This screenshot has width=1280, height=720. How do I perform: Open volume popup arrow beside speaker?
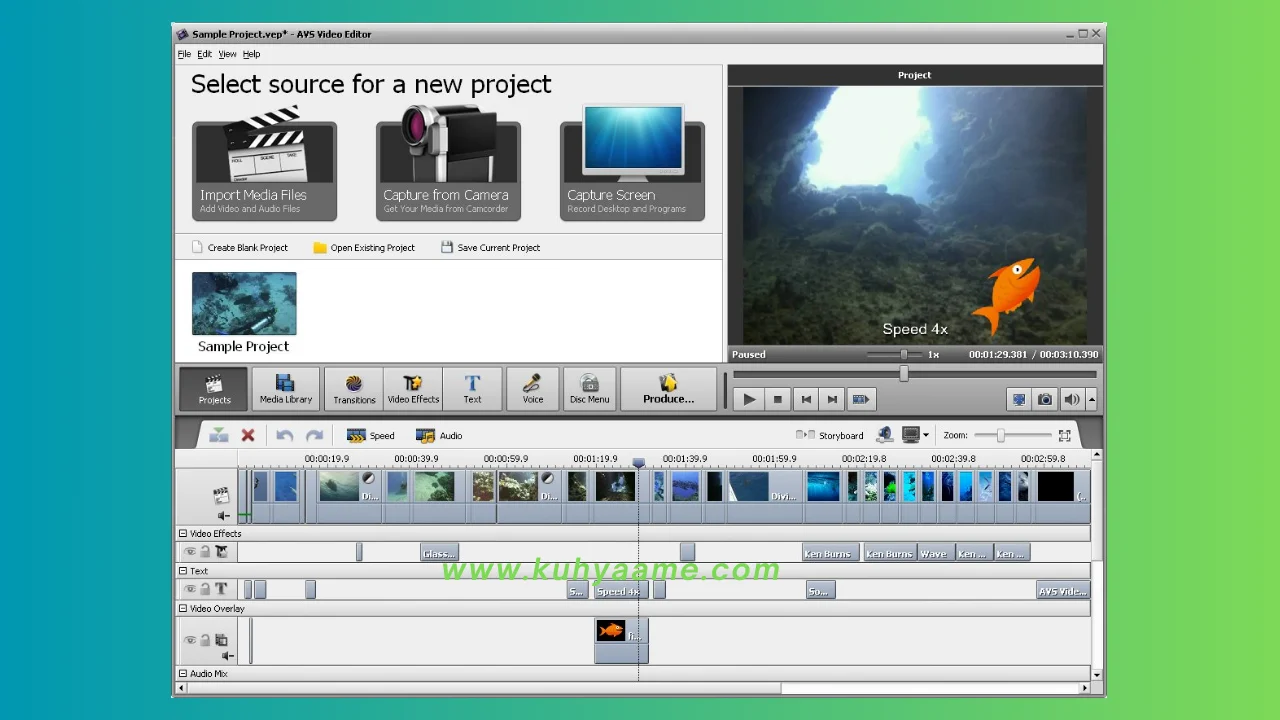point(1091,399)
